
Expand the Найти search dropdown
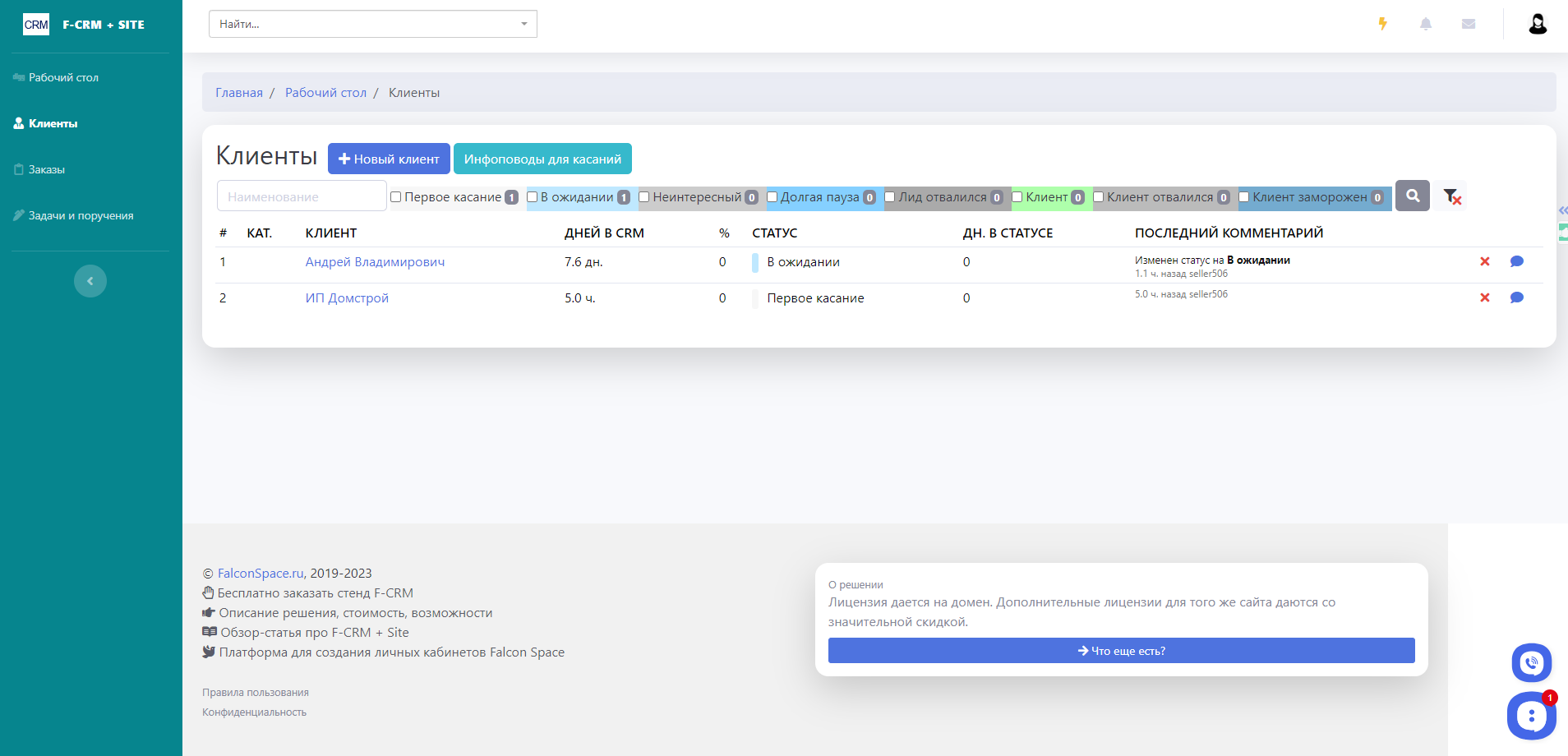tap(524, 24)
